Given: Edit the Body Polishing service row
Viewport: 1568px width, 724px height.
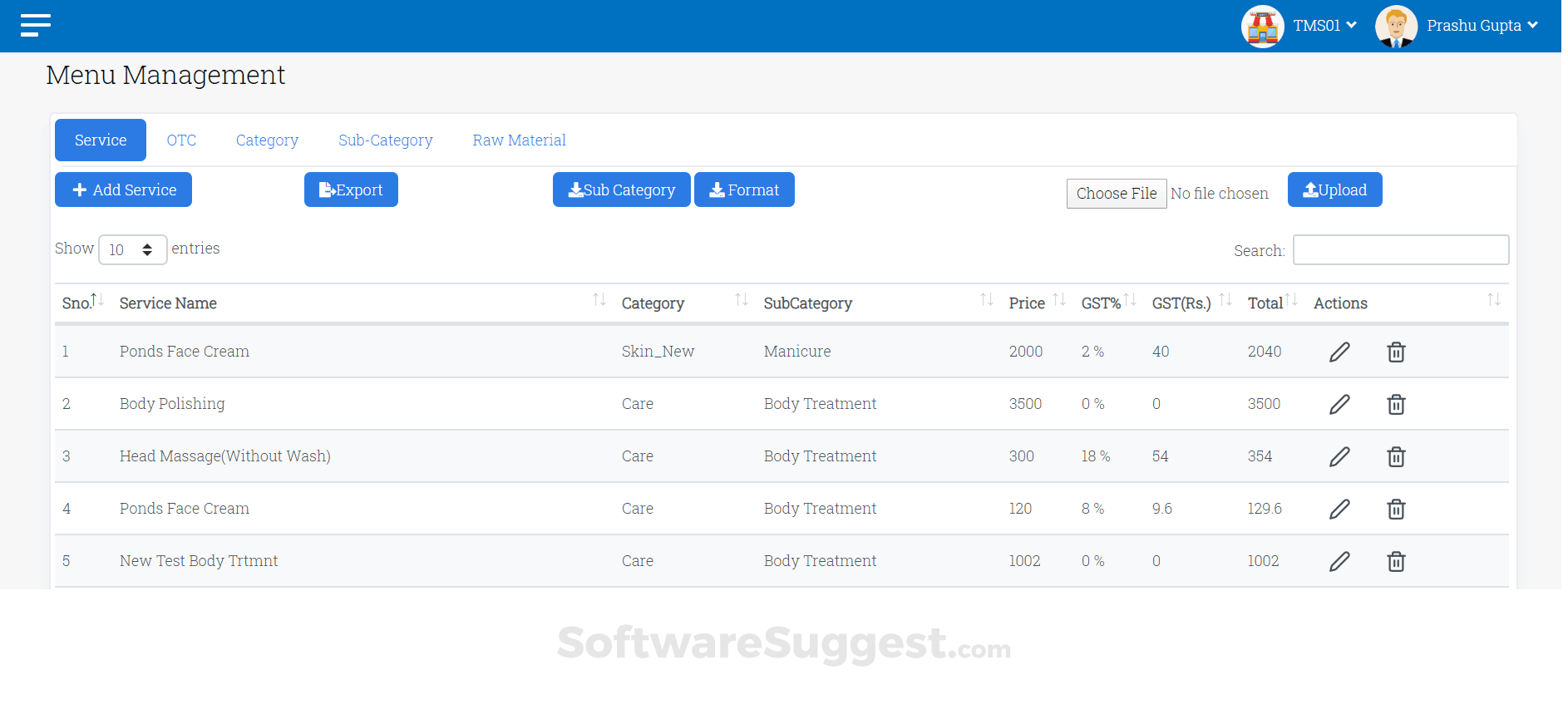Looking at the screenshot, I should tap(1339, 405).
